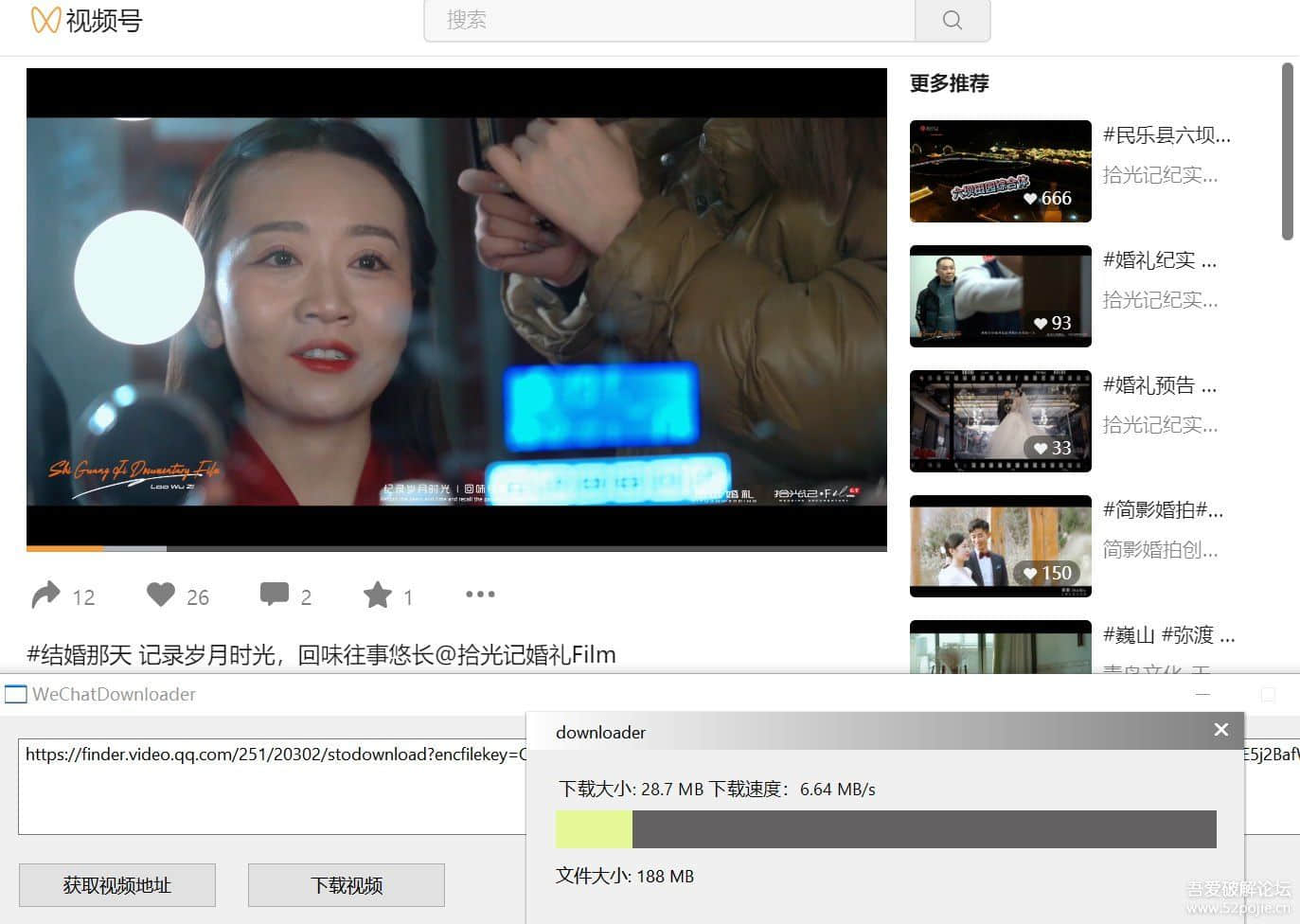Screen dimensions: 1300x924
Task: Click the WeChatDownloader window icon
Action: 16,695
